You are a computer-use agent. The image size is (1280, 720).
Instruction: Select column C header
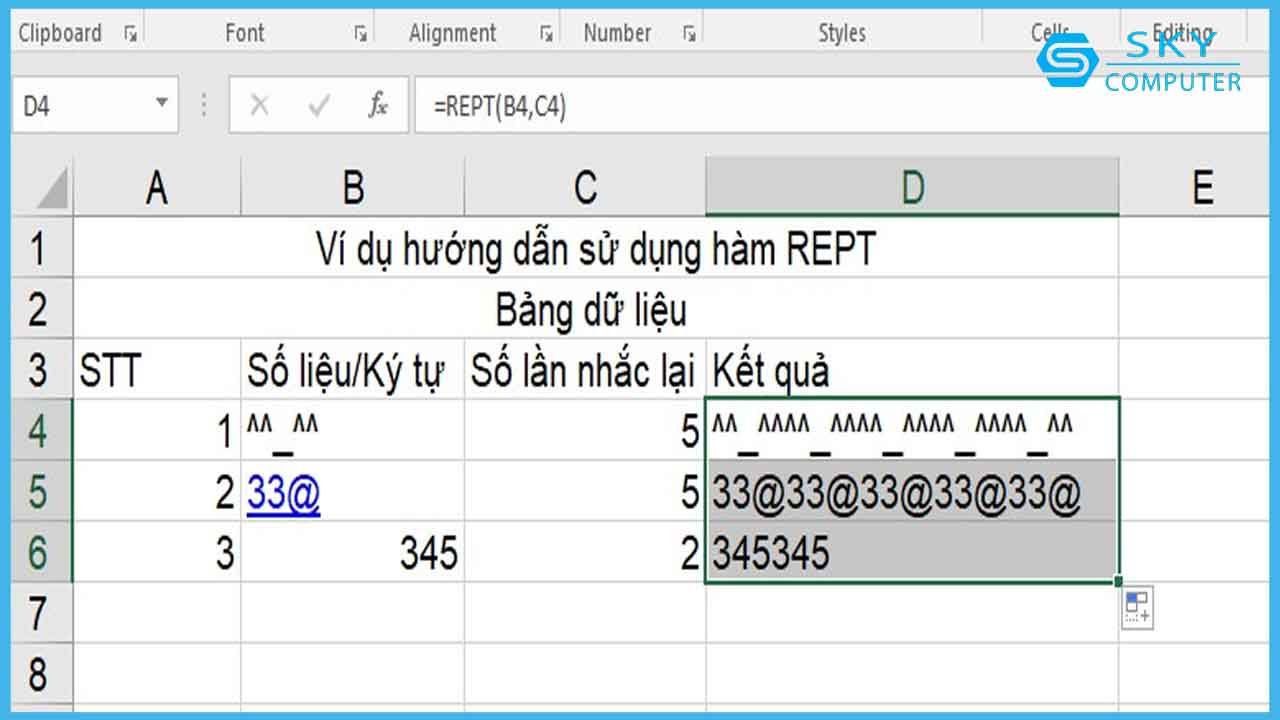tap(585, 188)
